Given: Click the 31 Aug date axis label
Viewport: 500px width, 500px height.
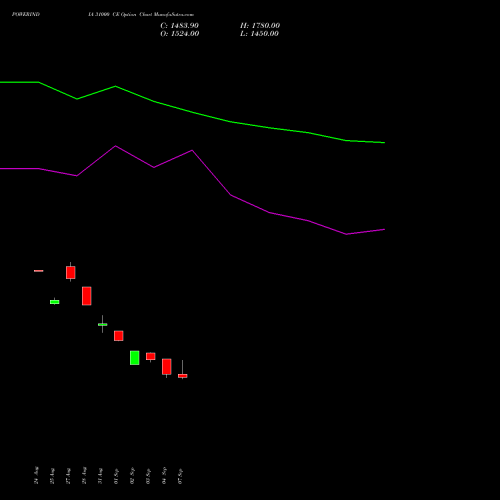Looking at the screenshot, I should [x=100, y=476].
